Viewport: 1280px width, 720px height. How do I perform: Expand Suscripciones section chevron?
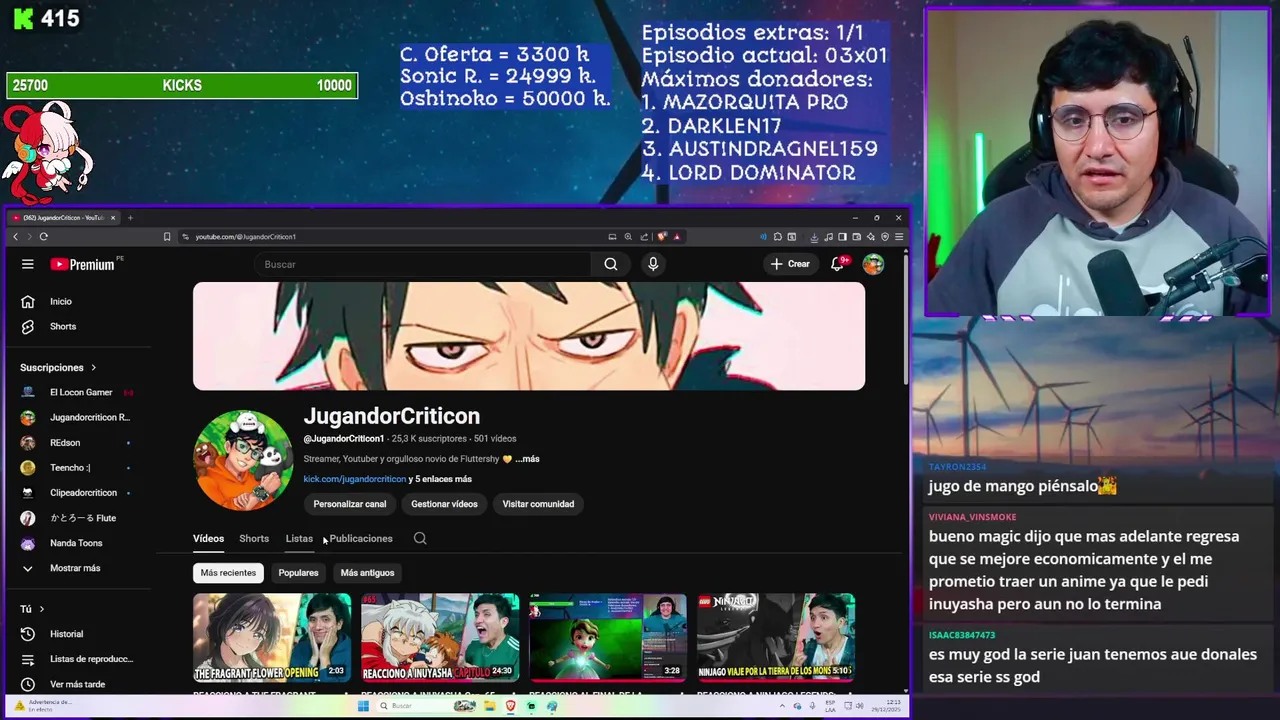[94, 367]
